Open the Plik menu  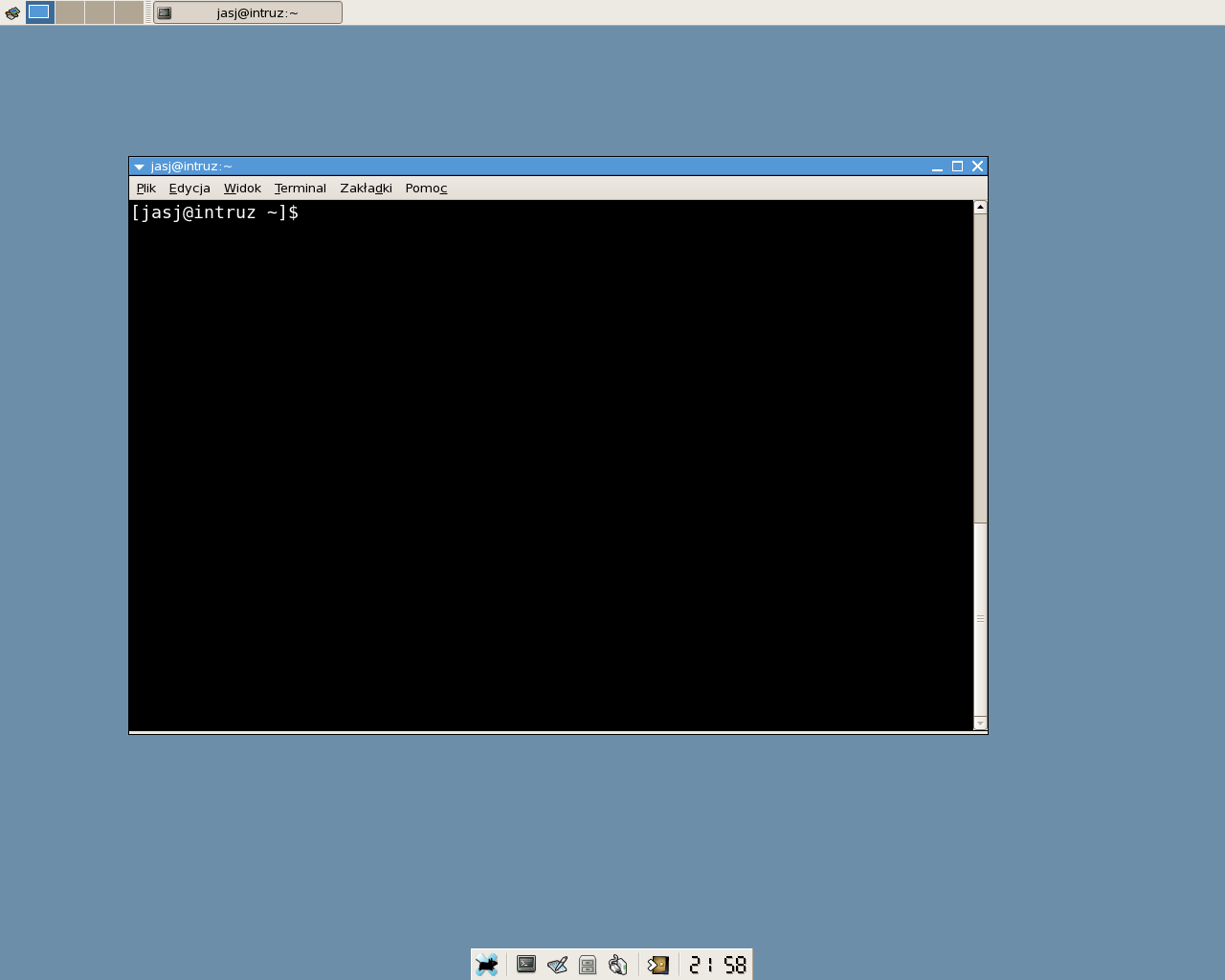click(145, 189)
